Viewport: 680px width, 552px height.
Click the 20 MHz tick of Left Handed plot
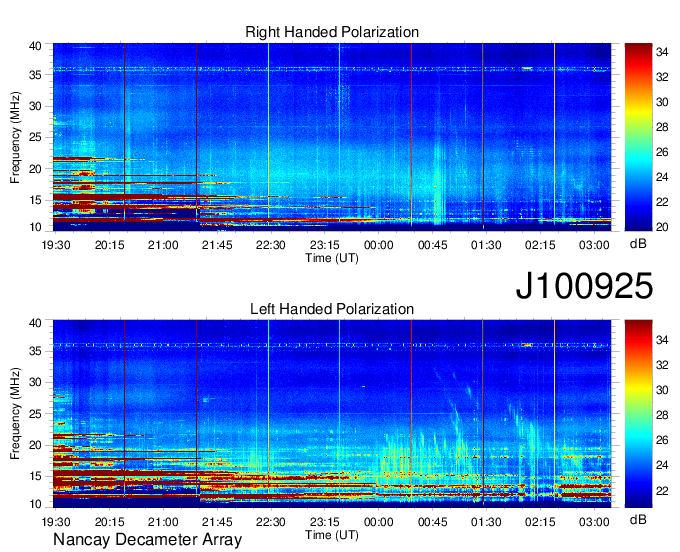pyautogui.click(x=35, y=445)
